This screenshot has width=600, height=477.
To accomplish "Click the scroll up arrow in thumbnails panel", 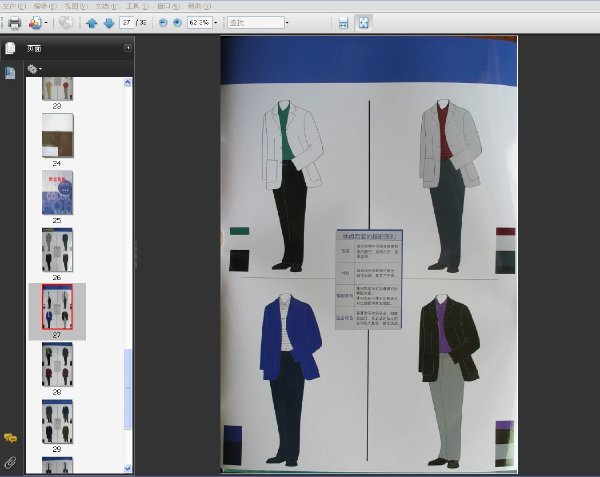I will (x=128, y=82).
